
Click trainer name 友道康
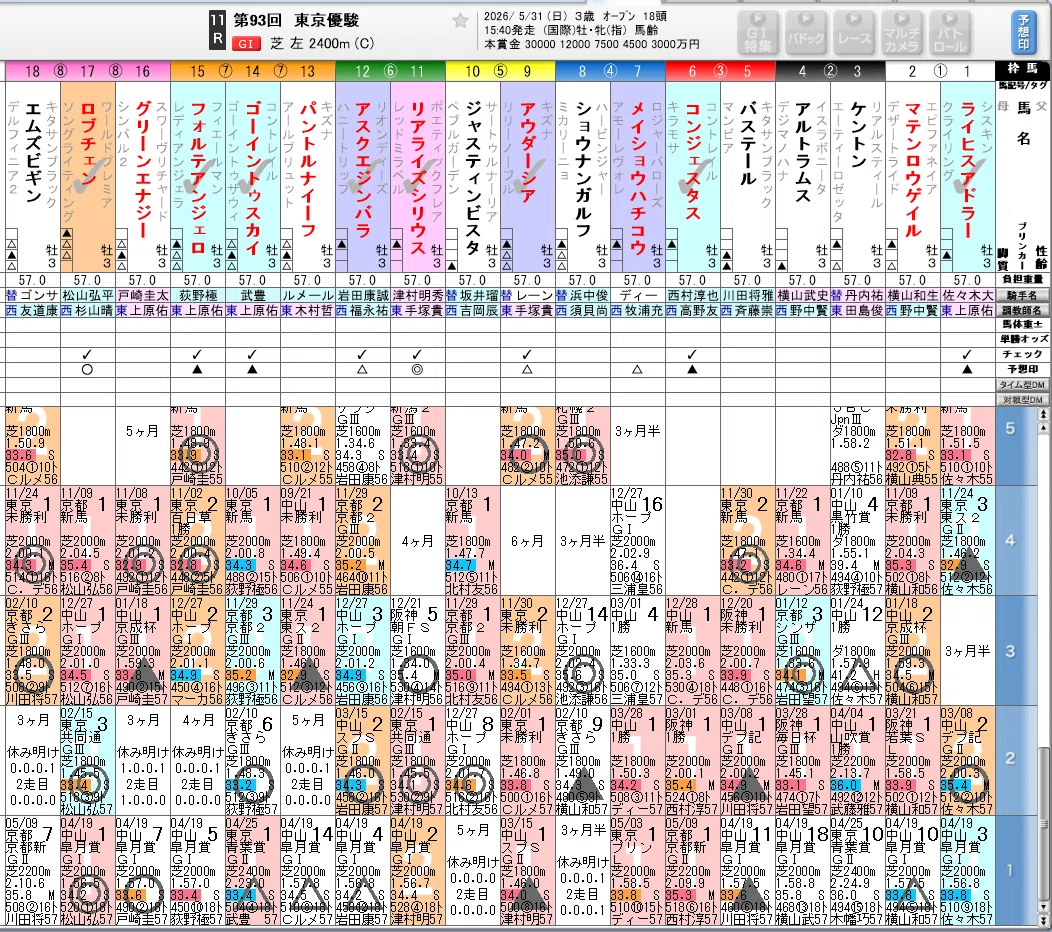[x=39, y=311]
